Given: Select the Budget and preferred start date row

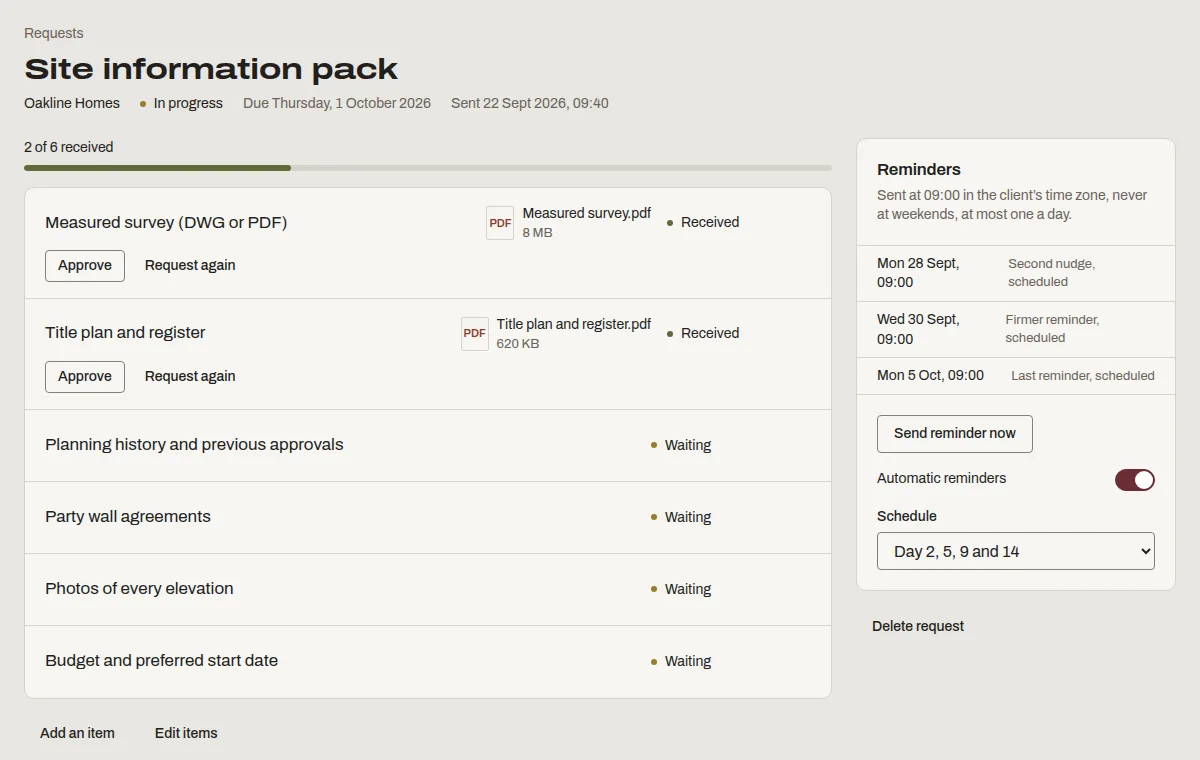Looking at the screenshot, I should [428, 661].
